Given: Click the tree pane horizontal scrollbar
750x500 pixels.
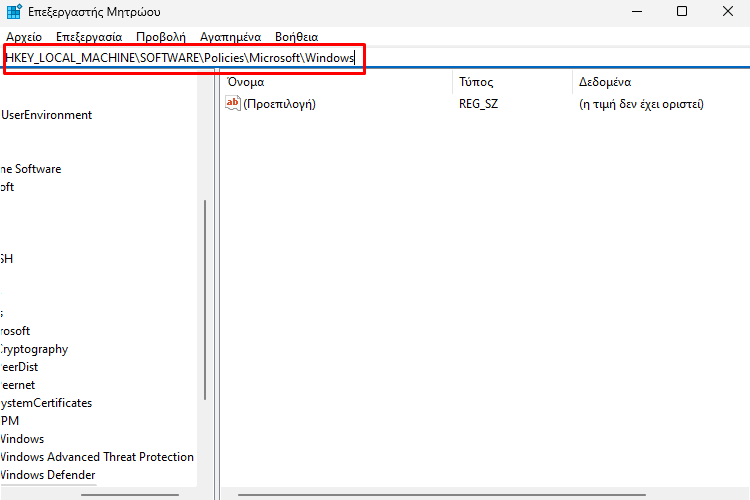Looking at the screenshot, I should (130, 495).
